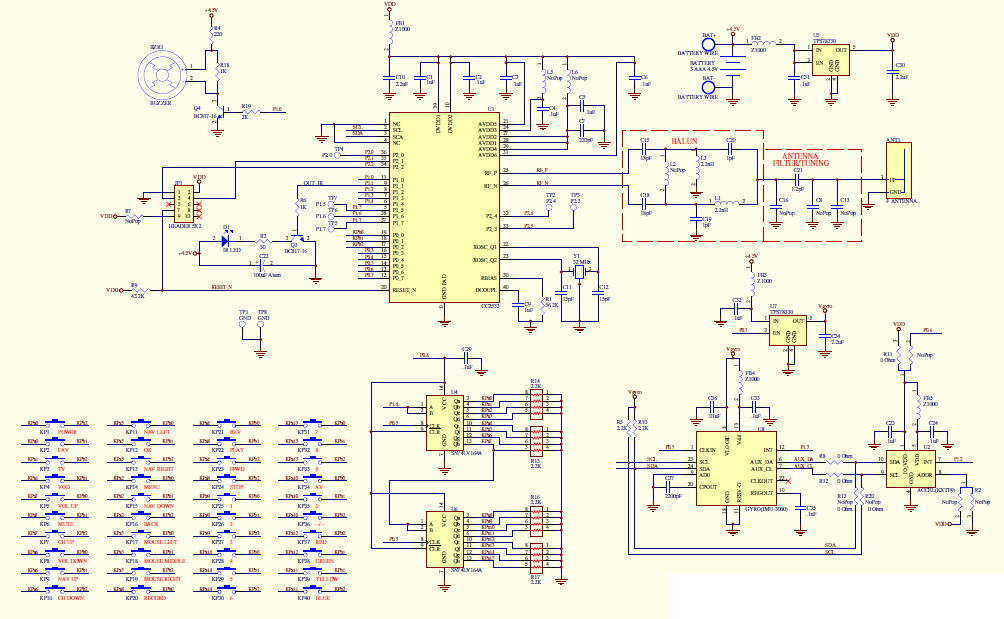Click the BALUN section label

[x=684, y=141]
